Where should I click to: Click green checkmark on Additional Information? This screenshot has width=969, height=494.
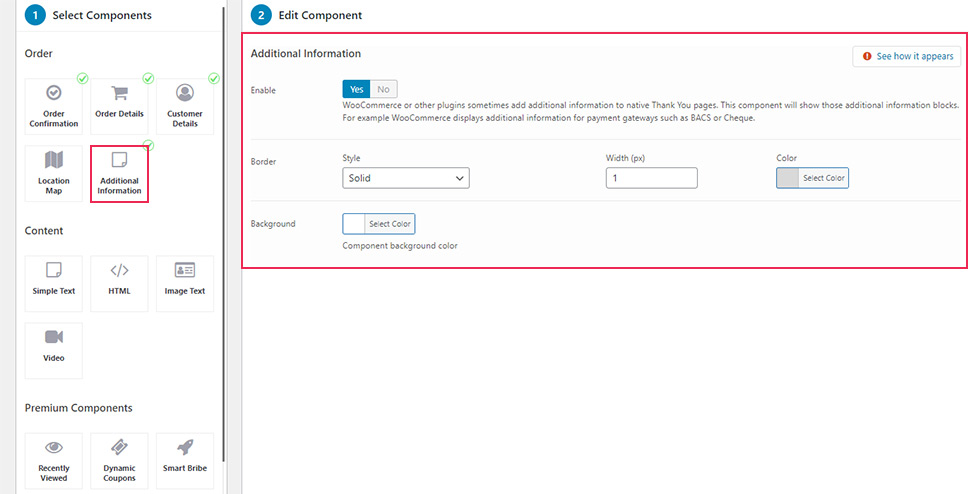point(148,145)
